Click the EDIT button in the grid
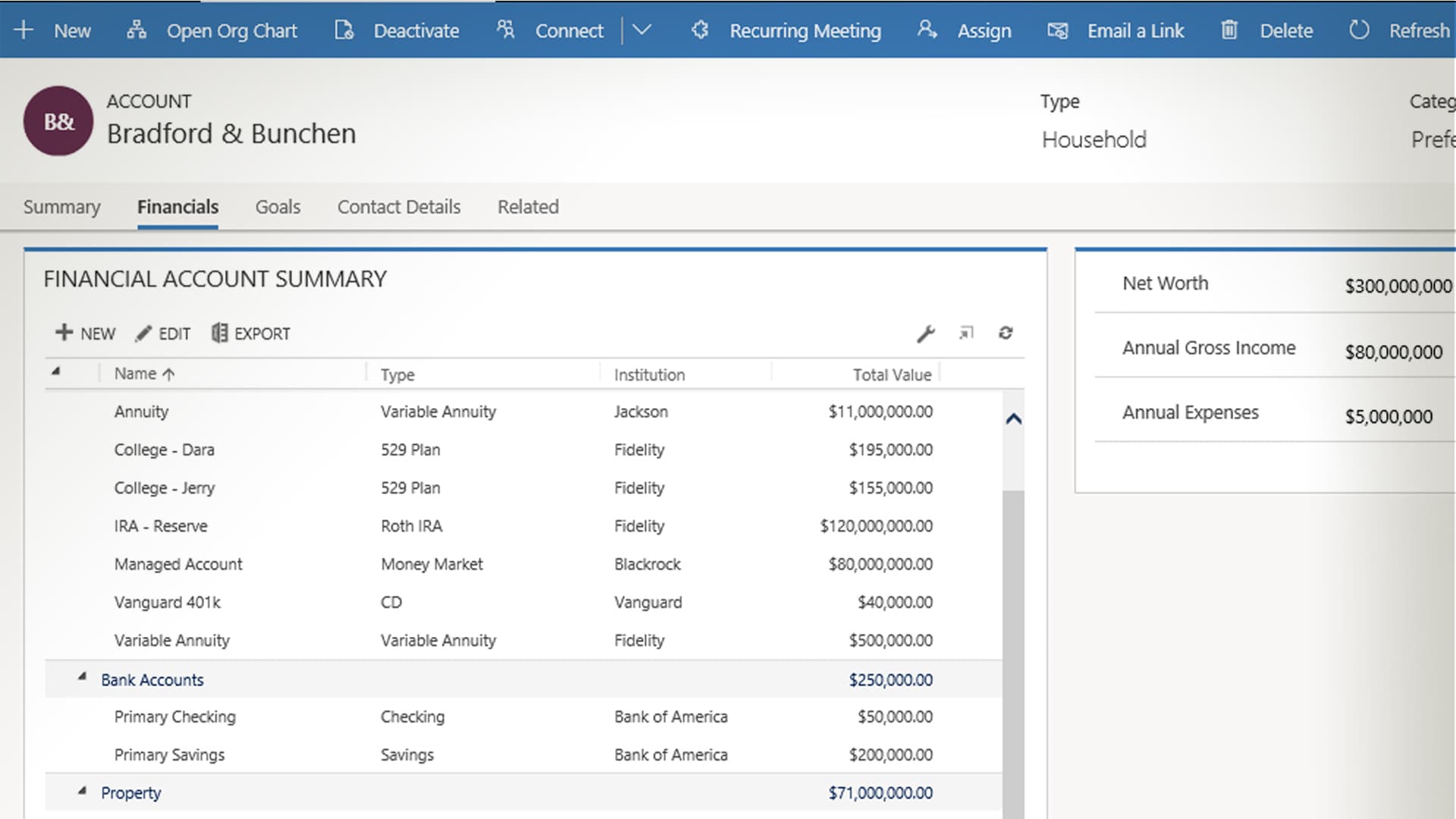The height and width of the screenshot is (819, 1456). coord(163,334)
